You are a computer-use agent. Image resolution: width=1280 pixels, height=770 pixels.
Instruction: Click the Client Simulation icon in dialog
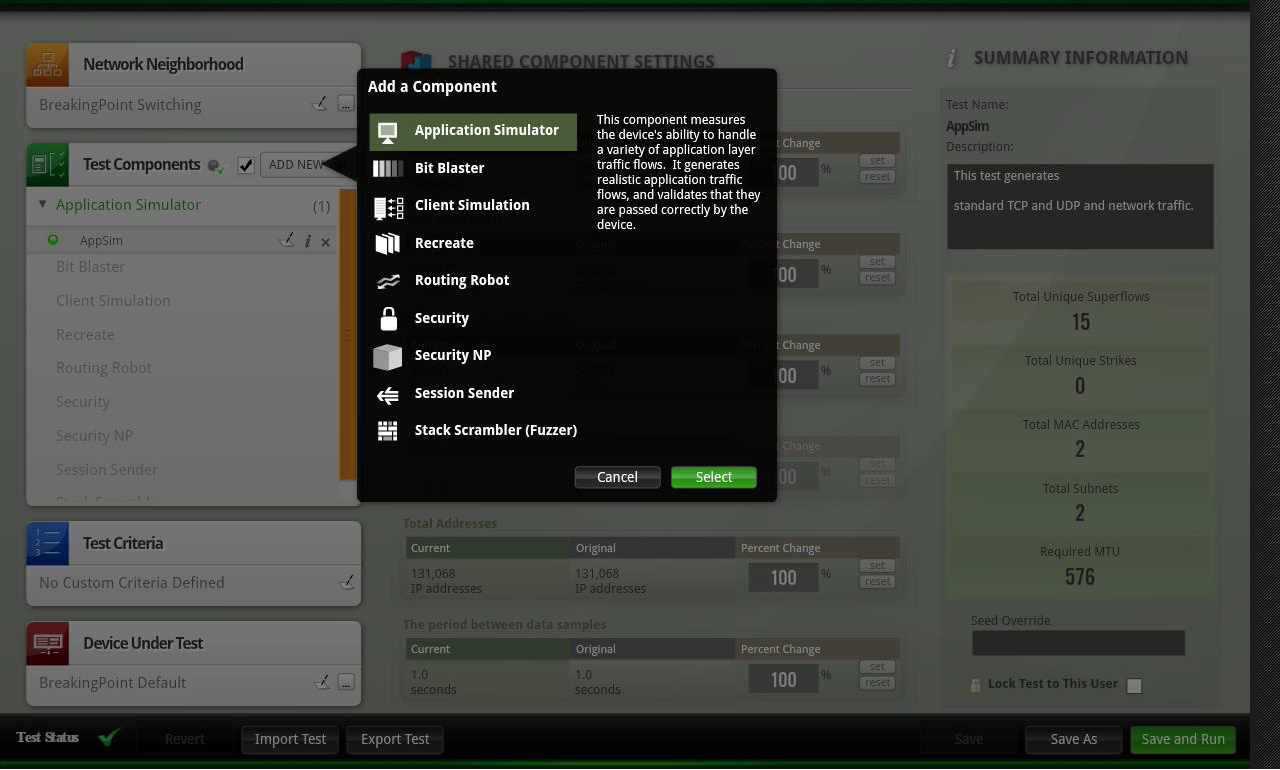(x=388, y=206)
